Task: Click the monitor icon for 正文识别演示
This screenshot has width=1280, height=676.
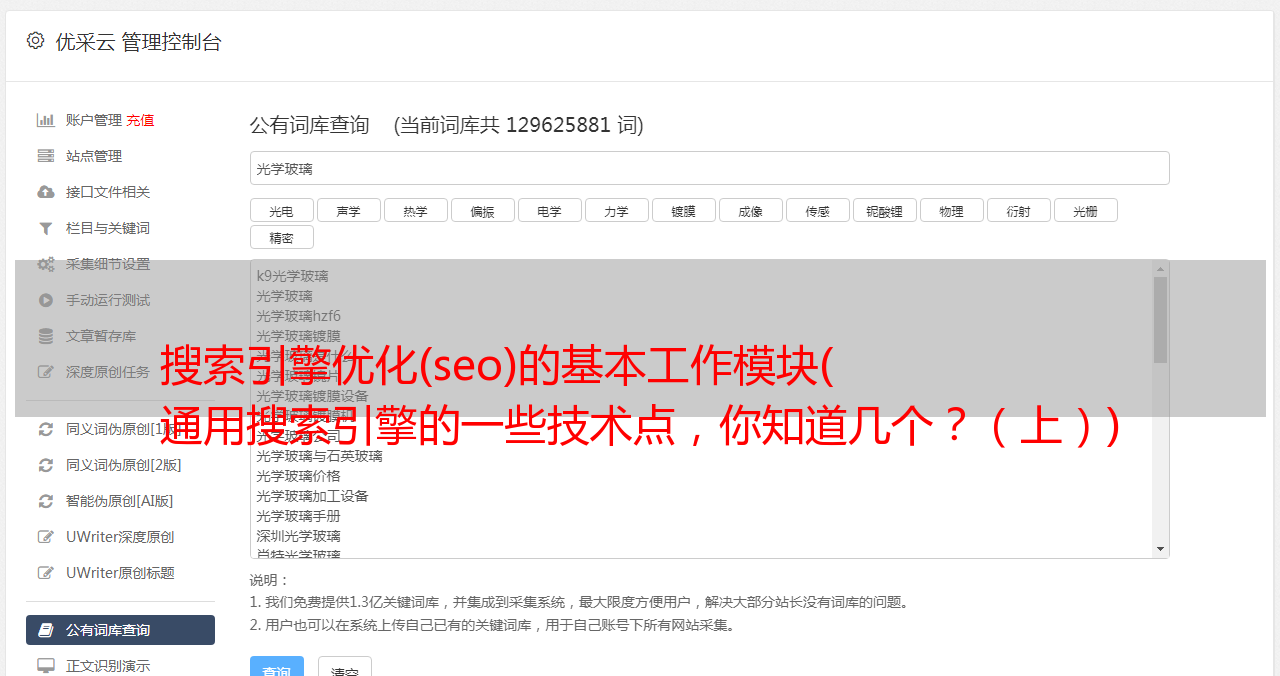Action: [46, 666]
